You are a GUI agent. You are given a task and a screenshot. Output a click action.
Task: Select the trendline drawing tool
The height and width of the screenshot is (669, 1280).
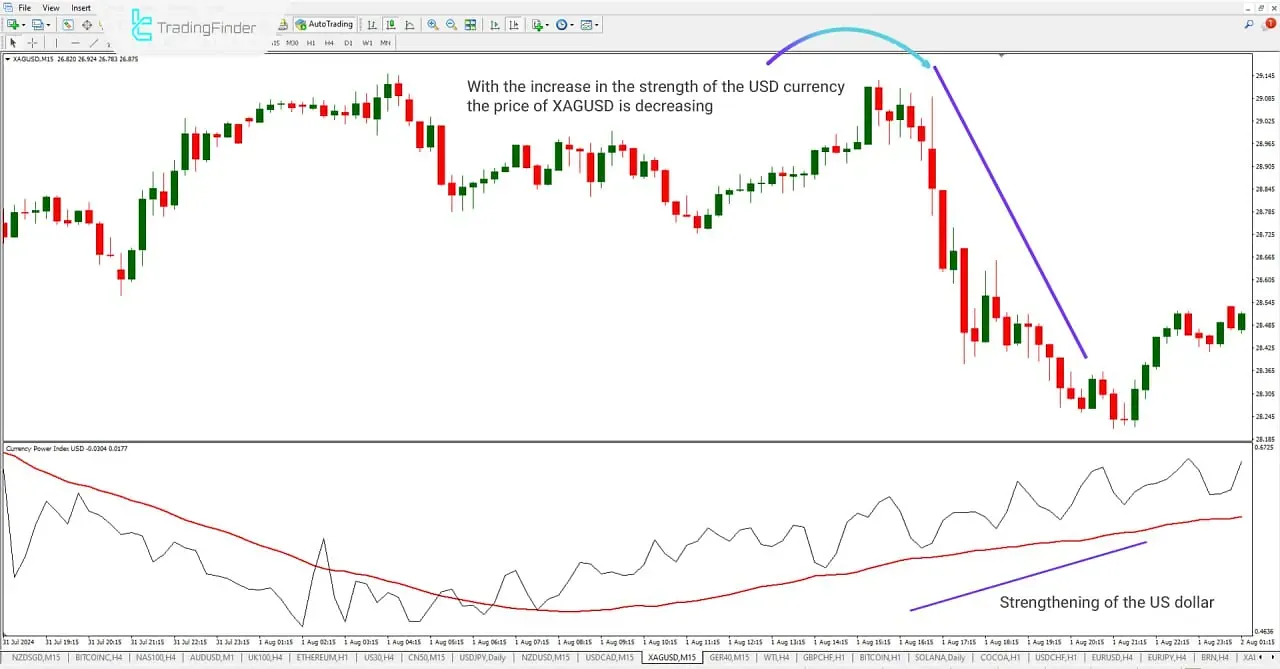pos(93,42)
